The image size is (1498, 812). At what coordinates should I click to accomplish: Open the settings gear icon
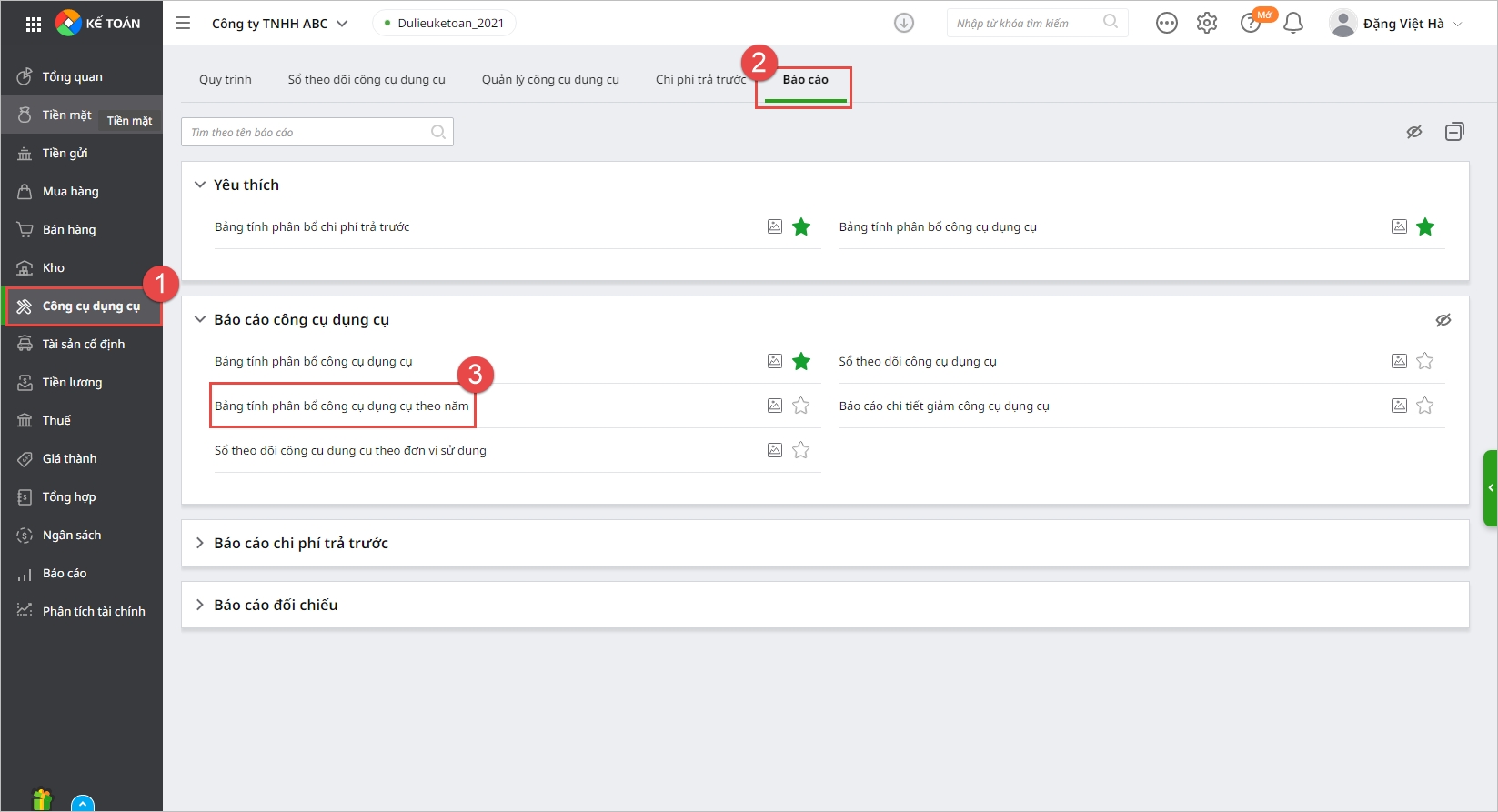[1206, 24]
